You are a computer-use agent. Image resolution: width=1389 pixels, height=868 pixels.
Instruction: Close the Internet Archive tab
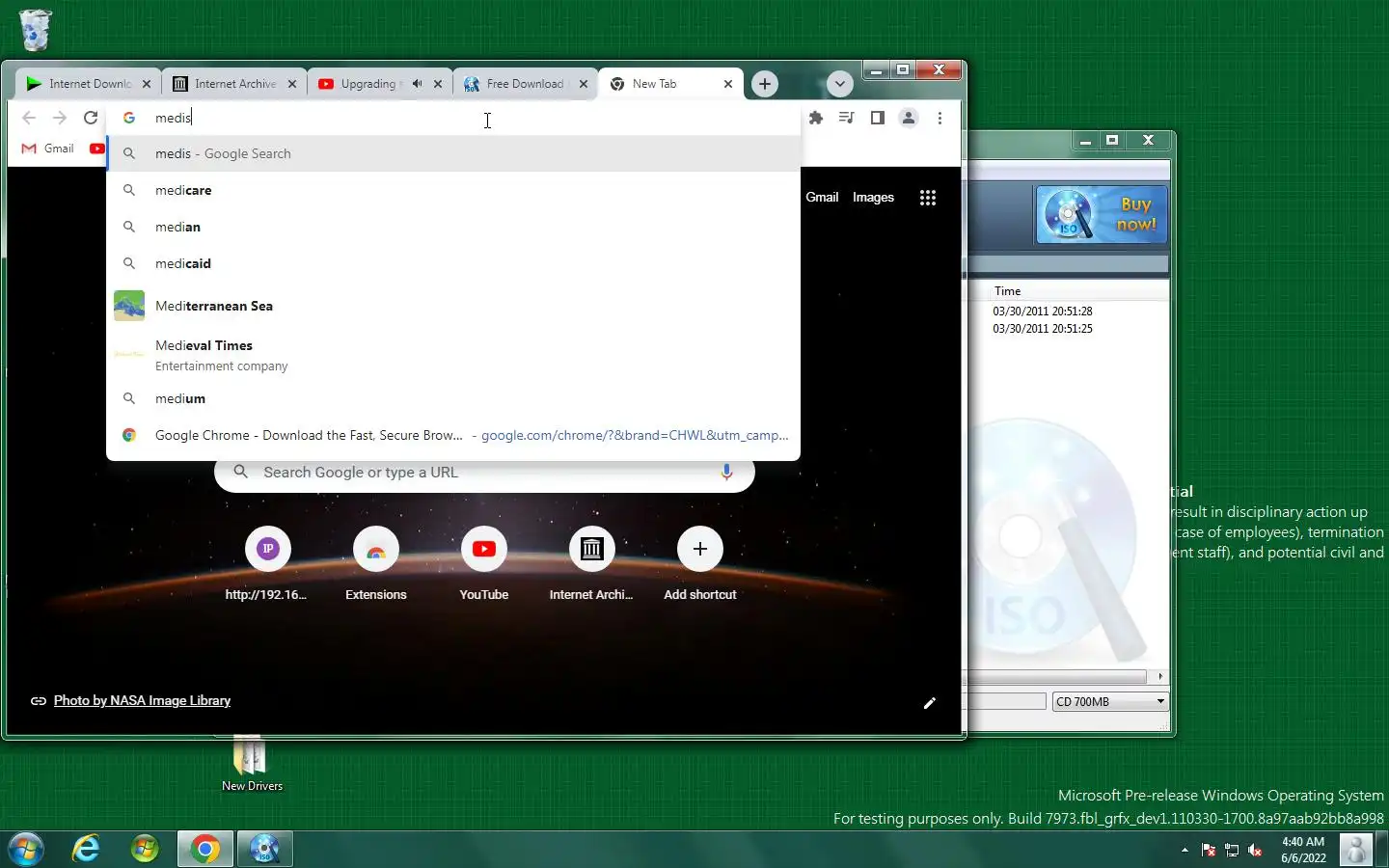pos(292,84)
